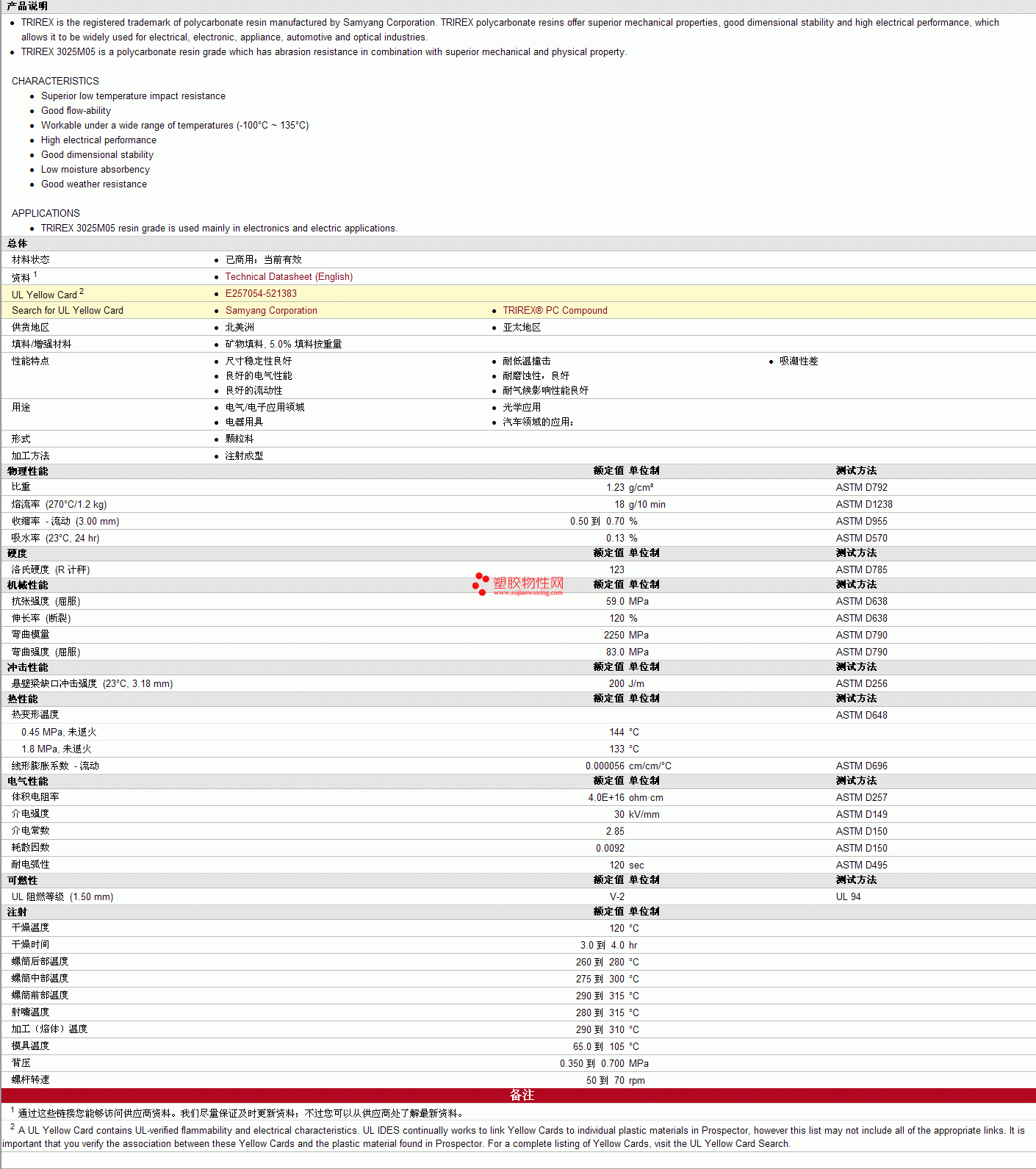This screenshot has width=1036, height=1169.
Task: Follow the Samyang Corporation link
Action: click(271, 311)
